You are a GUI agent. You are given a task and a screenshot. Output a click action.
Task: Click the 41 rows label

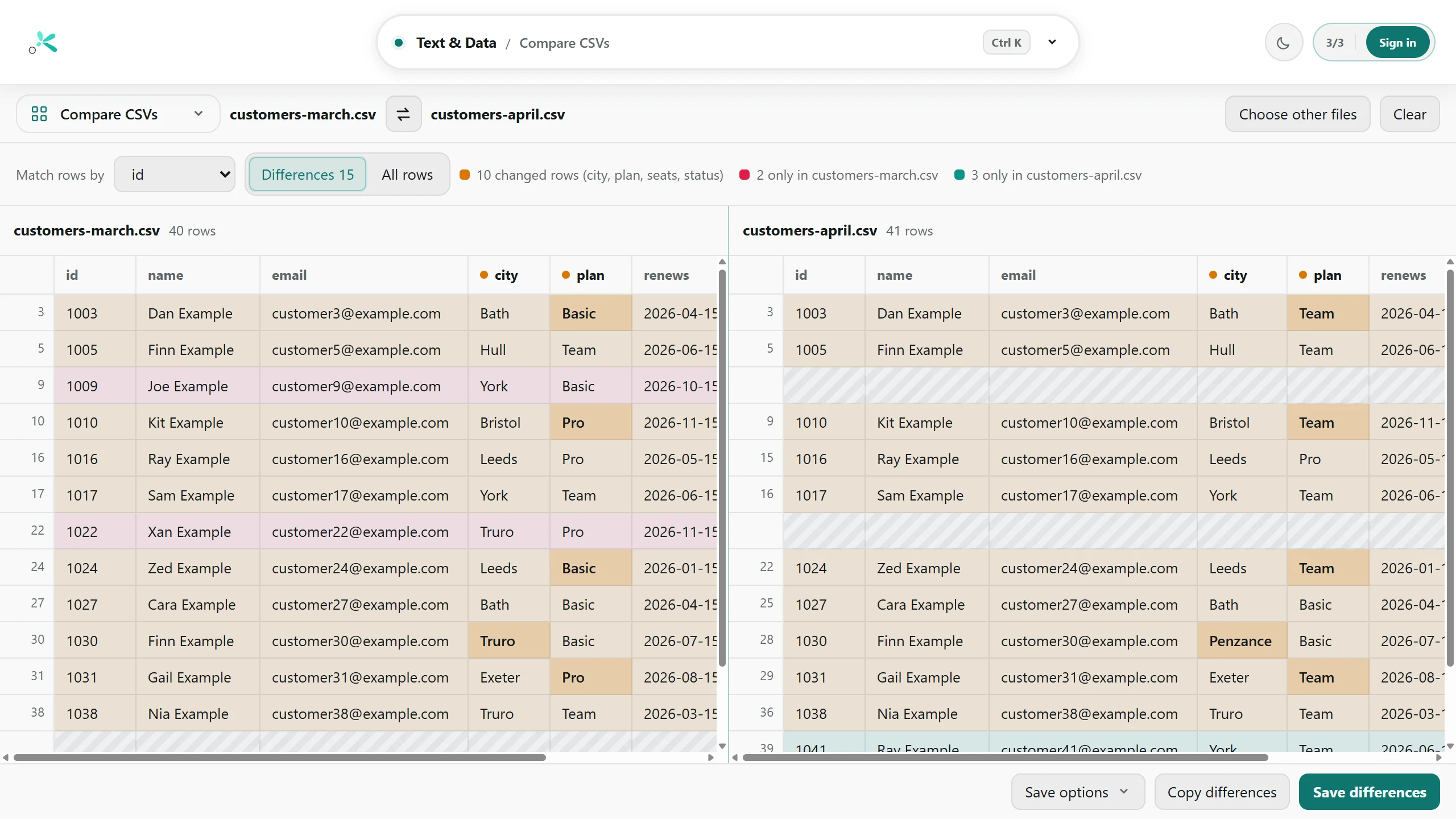click(x=909, y=230)
